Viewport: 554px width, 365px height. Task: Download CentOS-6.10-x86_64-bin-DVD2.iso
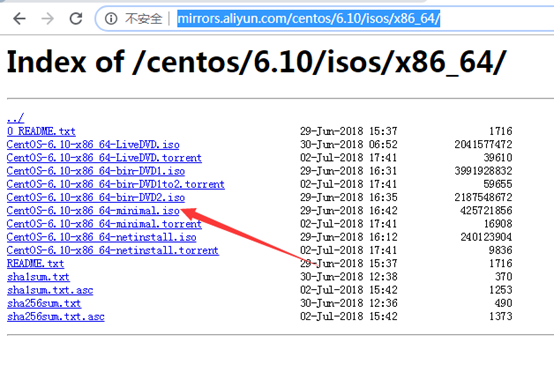click(x=96, y=198)
